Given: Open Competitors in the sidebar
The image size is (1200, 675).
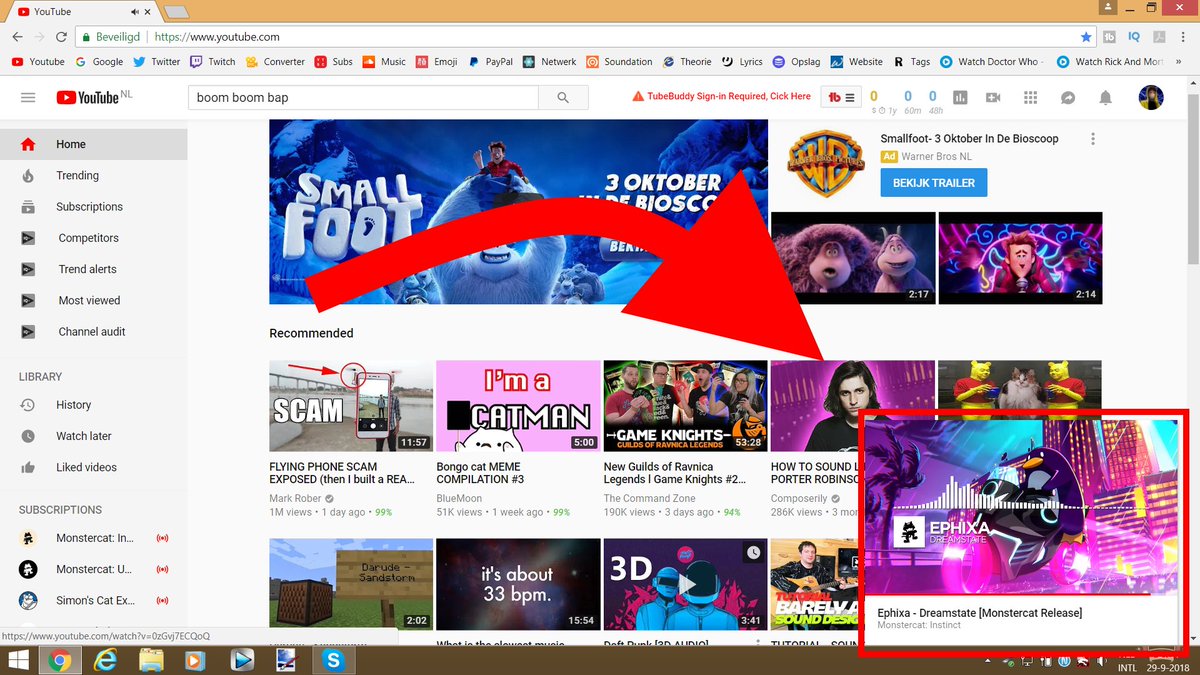Looking at the screenshot, I should click(93, 238).
